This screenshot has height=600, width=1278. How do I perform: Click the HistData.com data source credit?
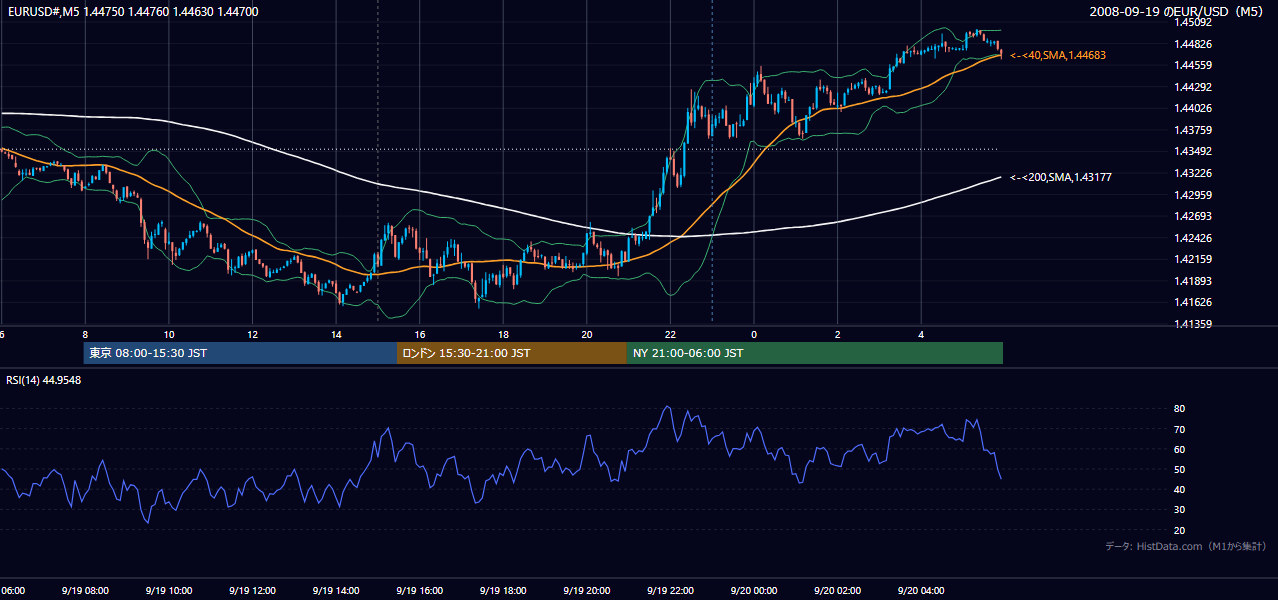1186,546
